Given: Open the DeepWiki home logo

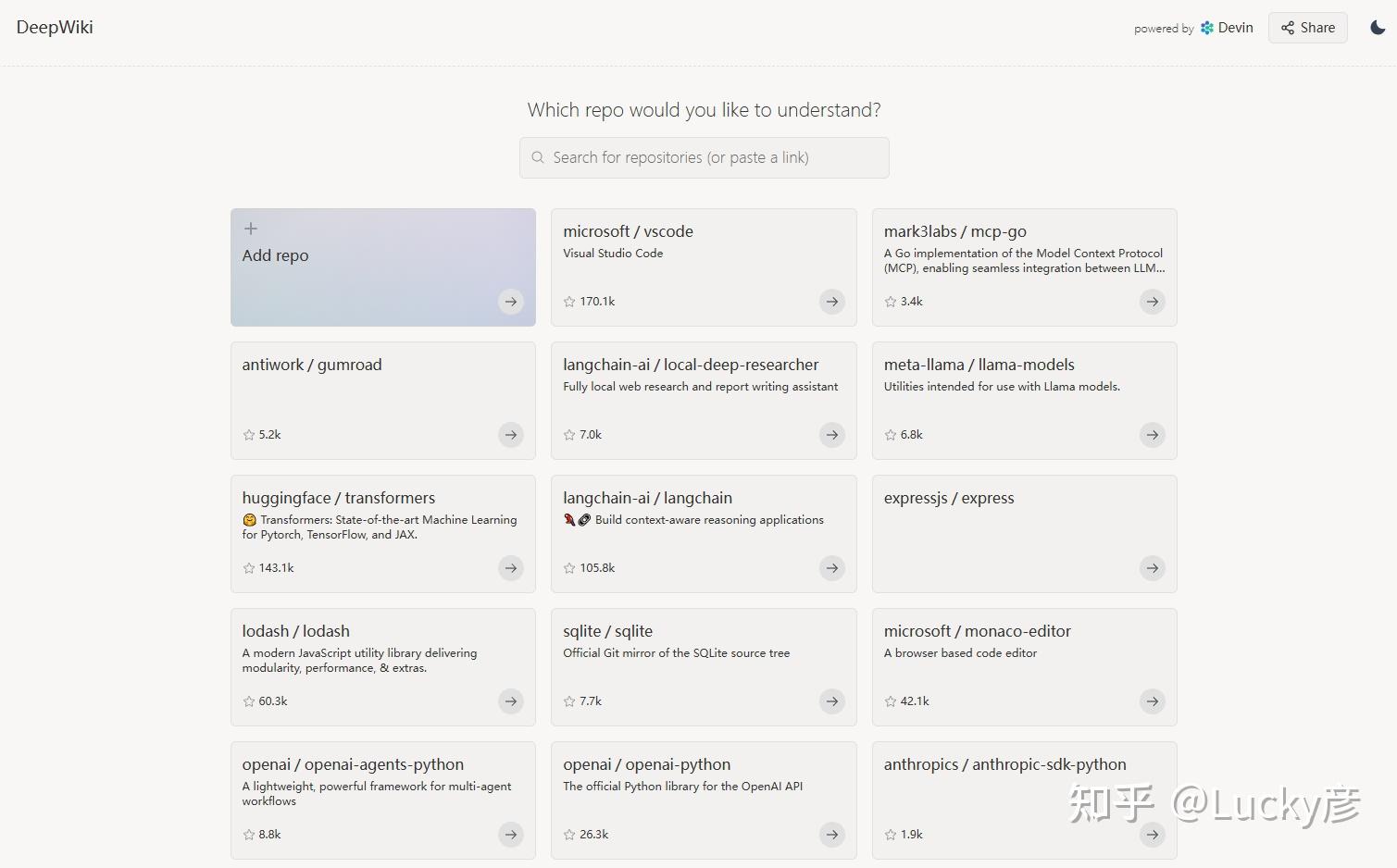Looking at the screenshot, I should pyautogui.click(x=55, y=27).
